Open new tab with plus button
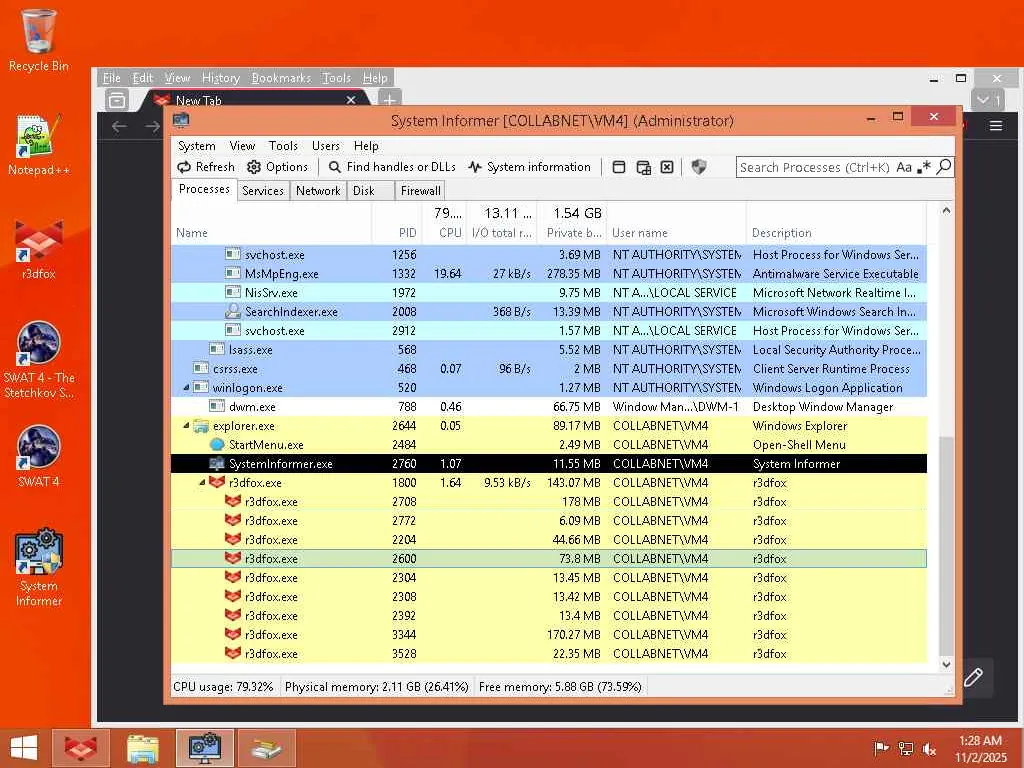 389,100
